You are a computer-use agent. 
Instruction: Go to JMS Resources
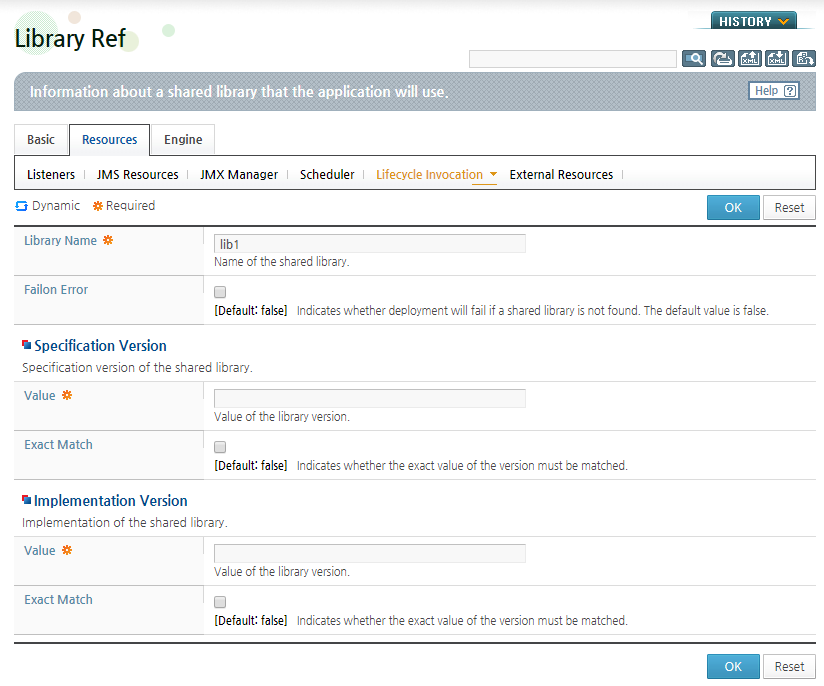tap(138, 175)
